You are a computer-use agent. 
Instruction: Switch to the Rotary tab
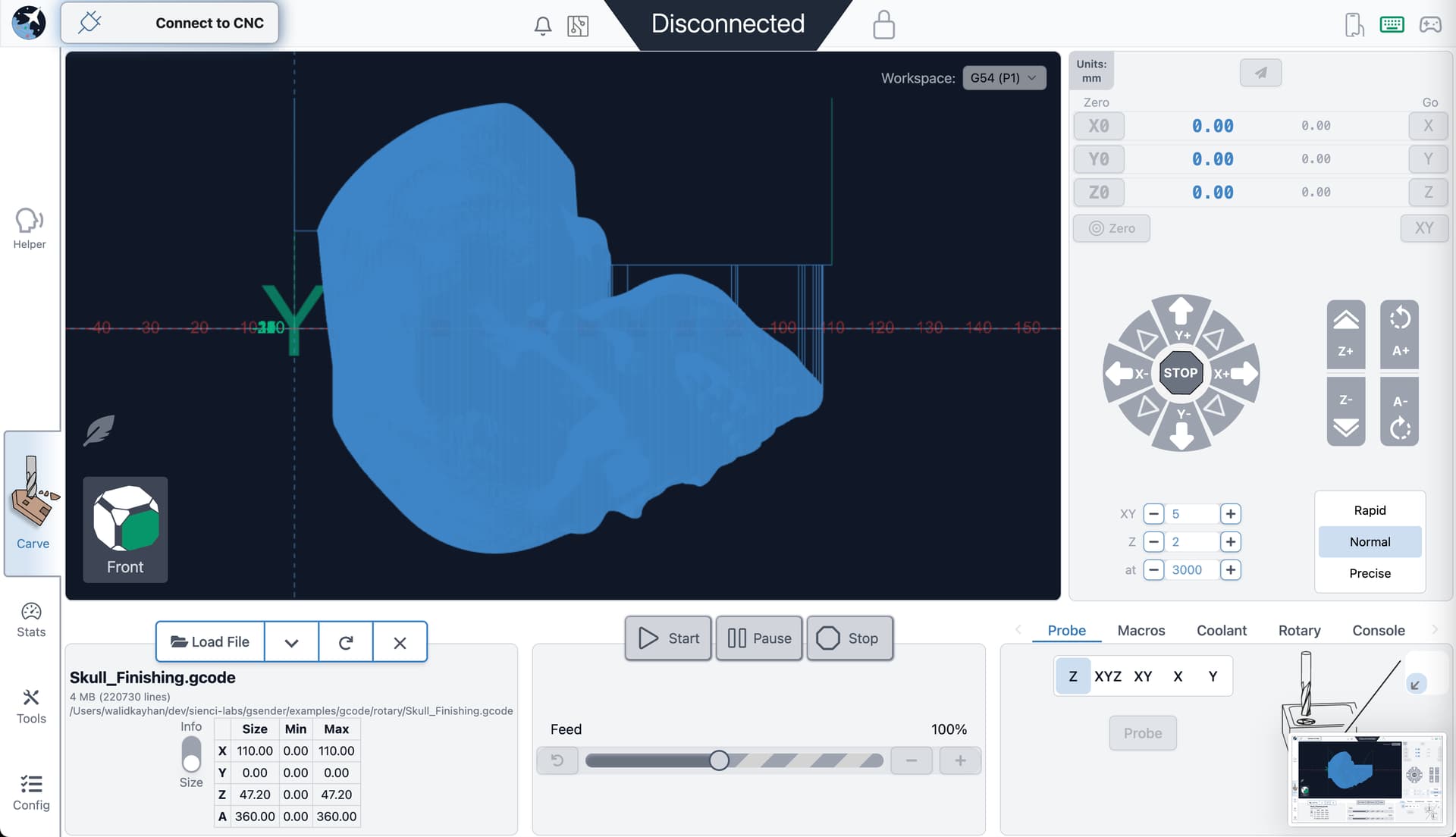[x=1299, y=630]
